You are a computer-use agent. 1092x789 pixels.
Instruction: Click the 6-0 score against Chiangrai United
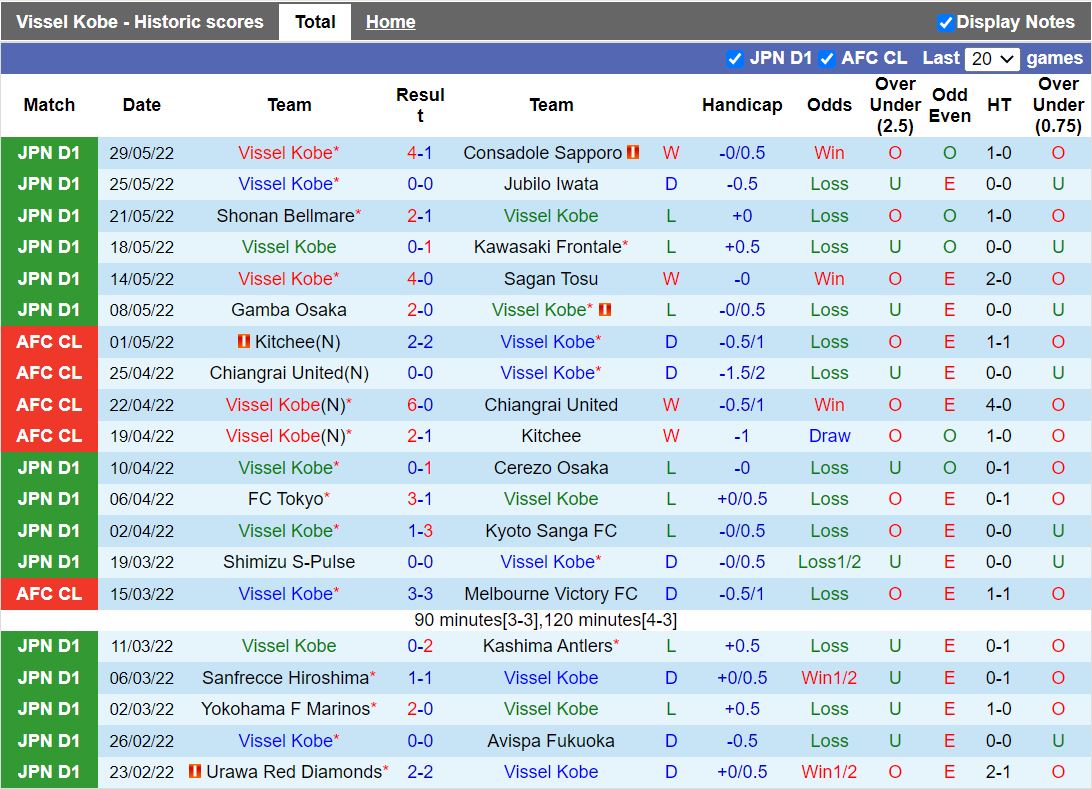(x=420, y=405)
